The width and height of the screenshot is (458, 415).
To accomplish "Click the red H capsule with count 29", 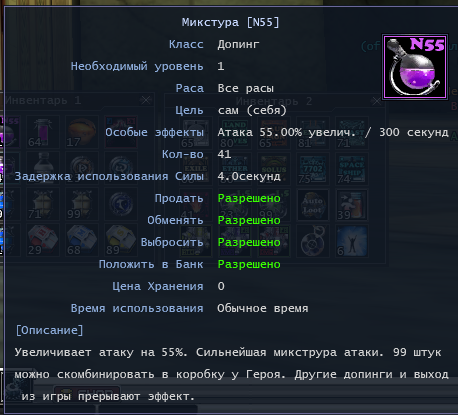I will point(43,240).
